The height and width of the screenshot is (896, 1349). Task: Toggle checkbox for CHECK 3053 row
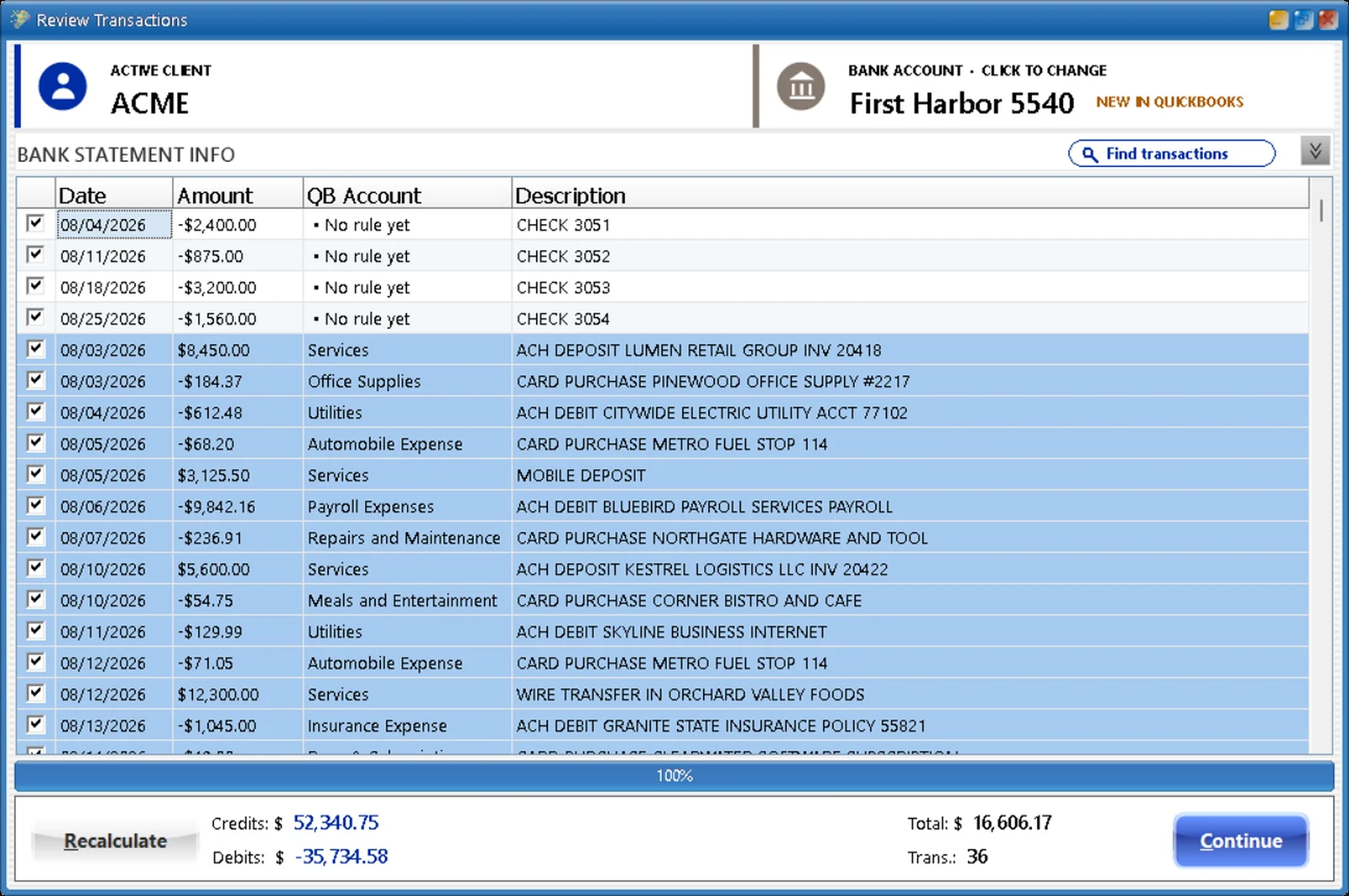35,285
